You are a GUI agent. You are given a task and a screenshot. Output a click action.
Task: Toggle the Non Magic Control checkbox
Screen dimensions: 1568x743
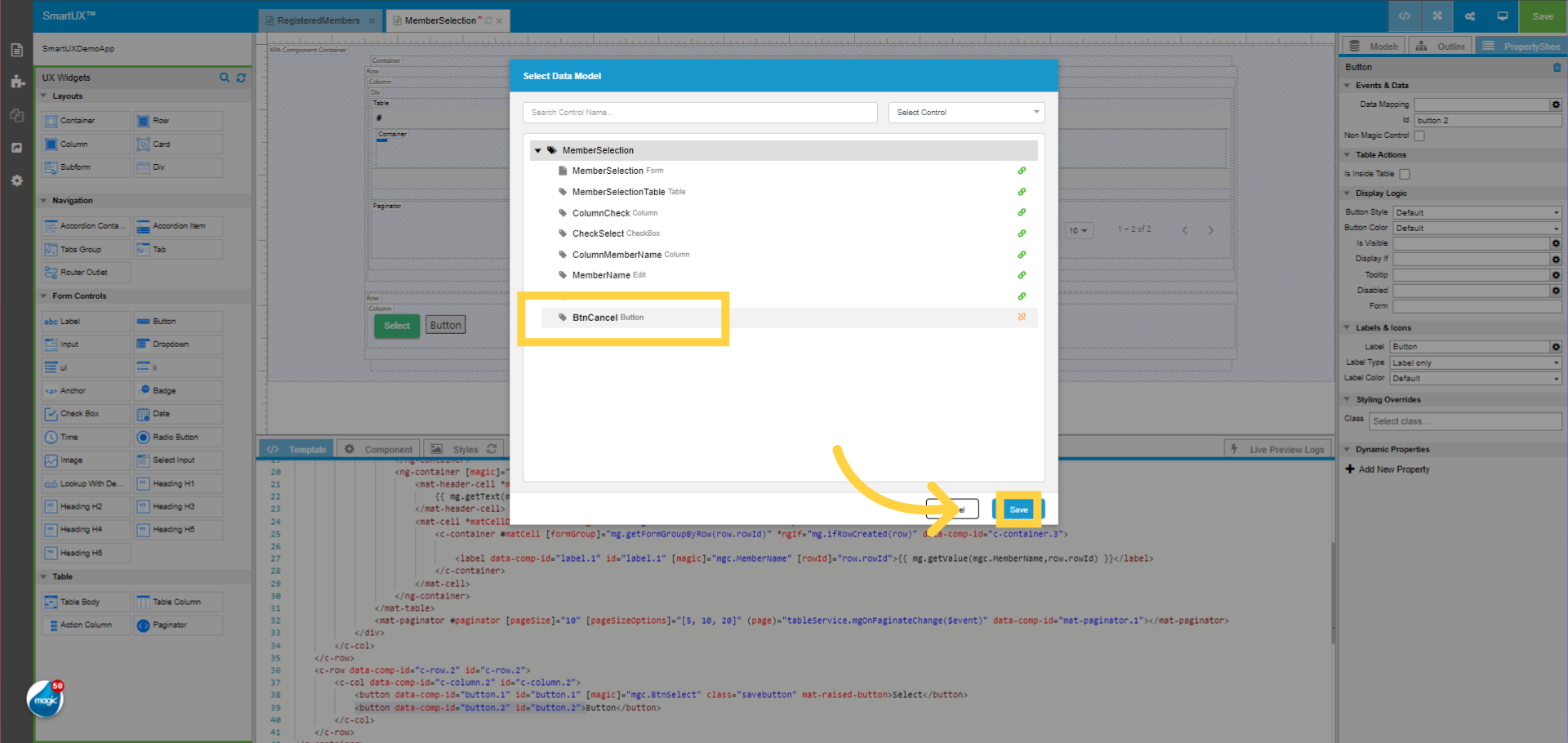[x=1419, y=136]
